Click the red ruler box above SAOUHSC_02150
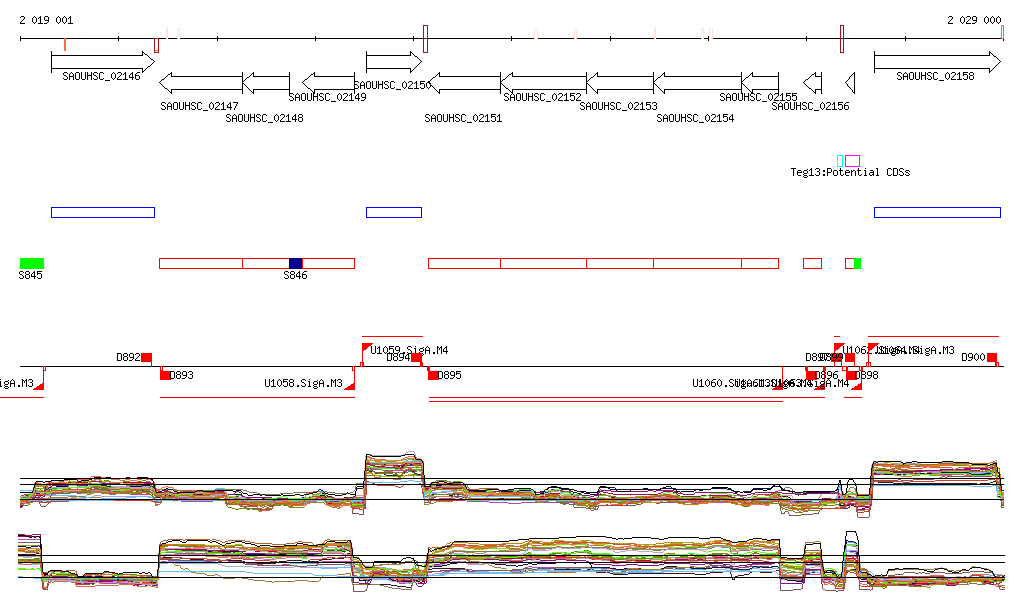 click(x=425, y=39)
